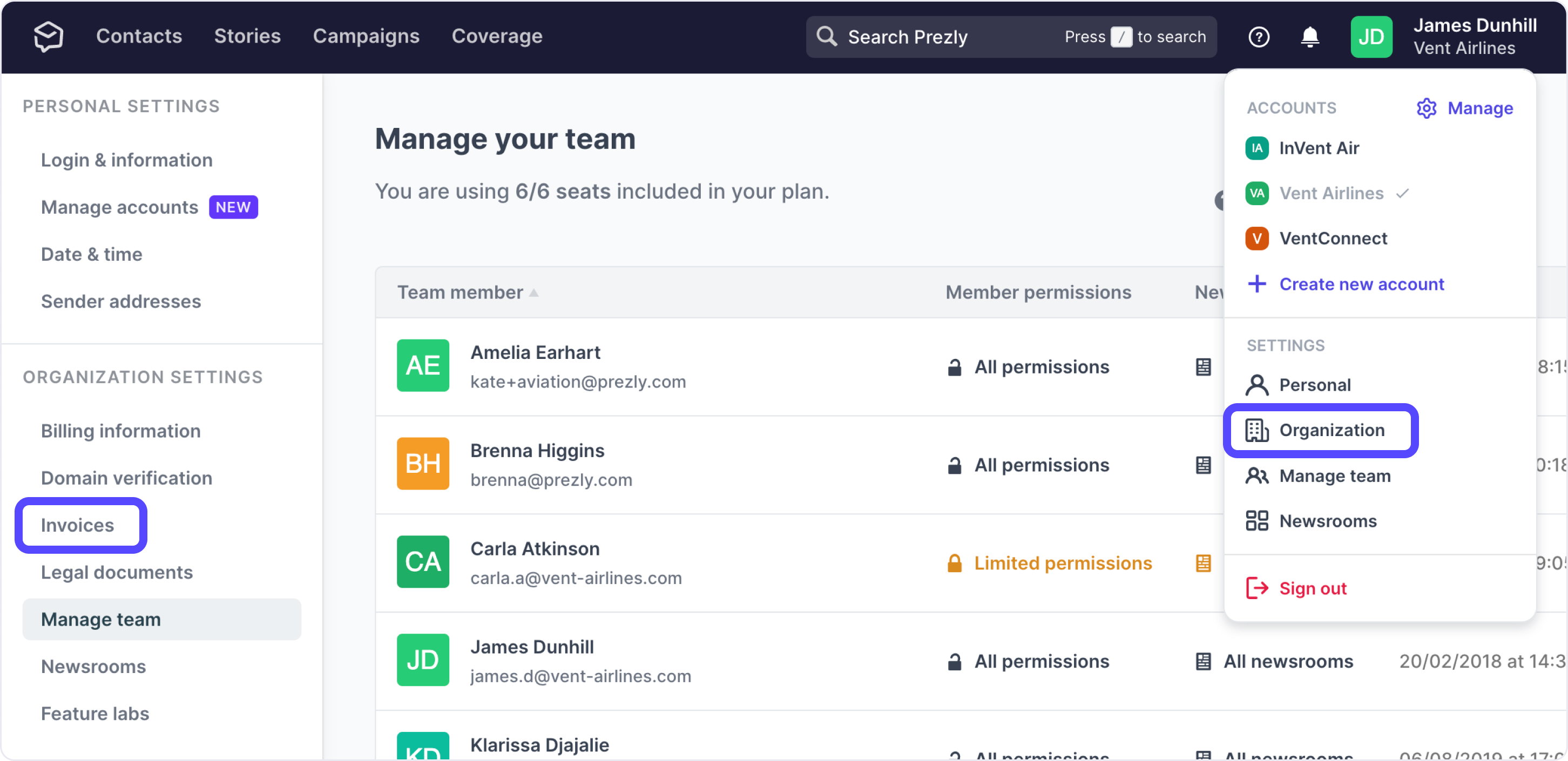The height and width of the screenshot is (761, 1568).
Task: Switch to the InVent Air account
Action: pyautogui.click(x=1319, y=148)
